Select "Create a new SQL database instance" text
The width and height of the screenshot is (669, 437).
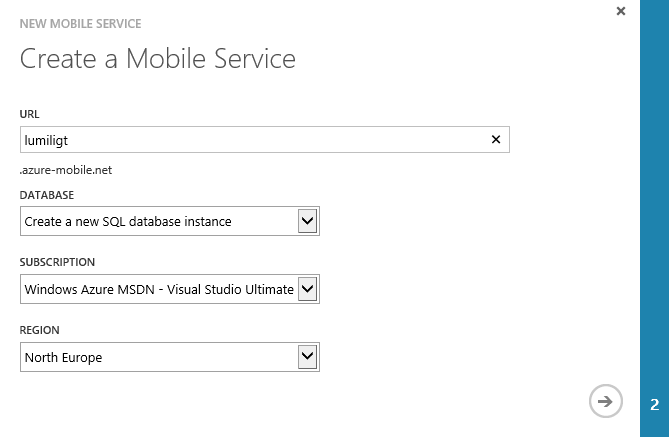click(128, 221)
